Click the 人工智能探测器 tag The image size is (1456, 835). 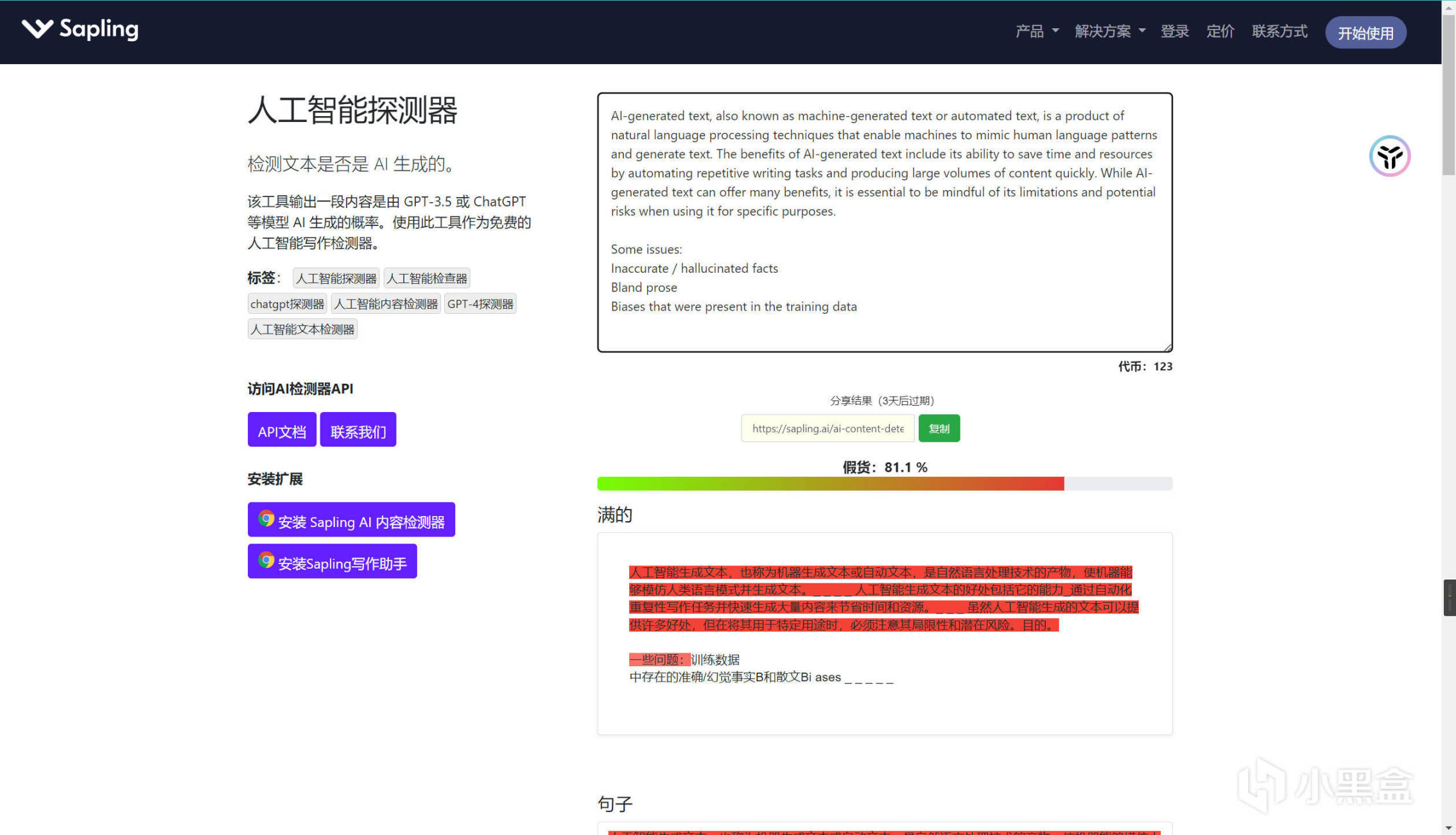coord(336,278)
